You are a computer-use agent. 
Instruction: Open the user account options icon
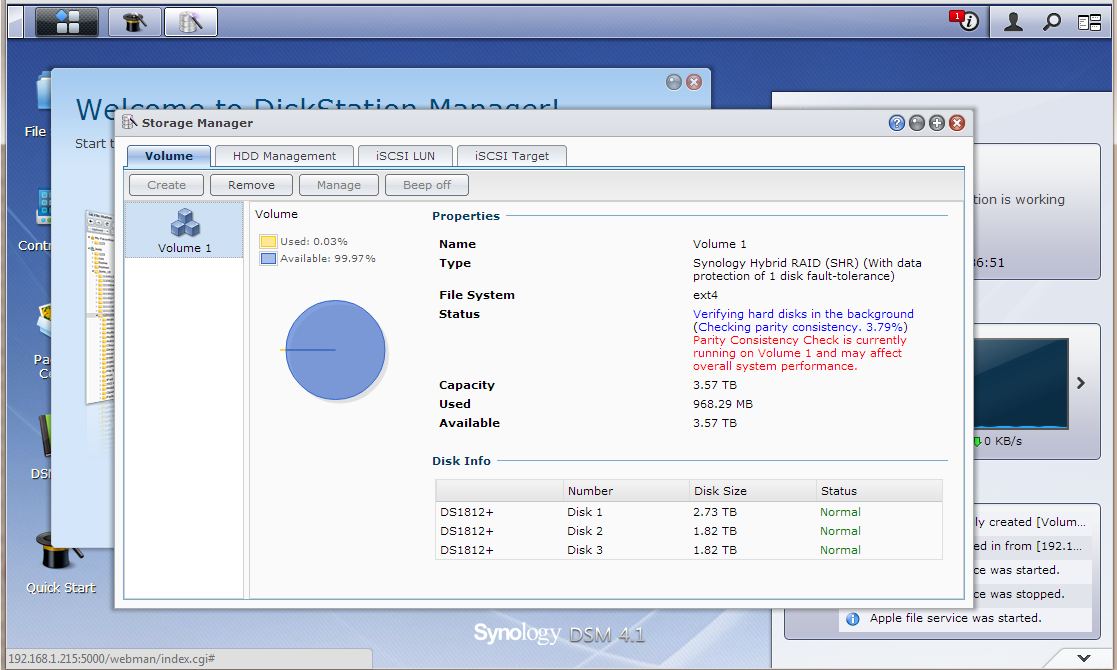coord(1013,22)
